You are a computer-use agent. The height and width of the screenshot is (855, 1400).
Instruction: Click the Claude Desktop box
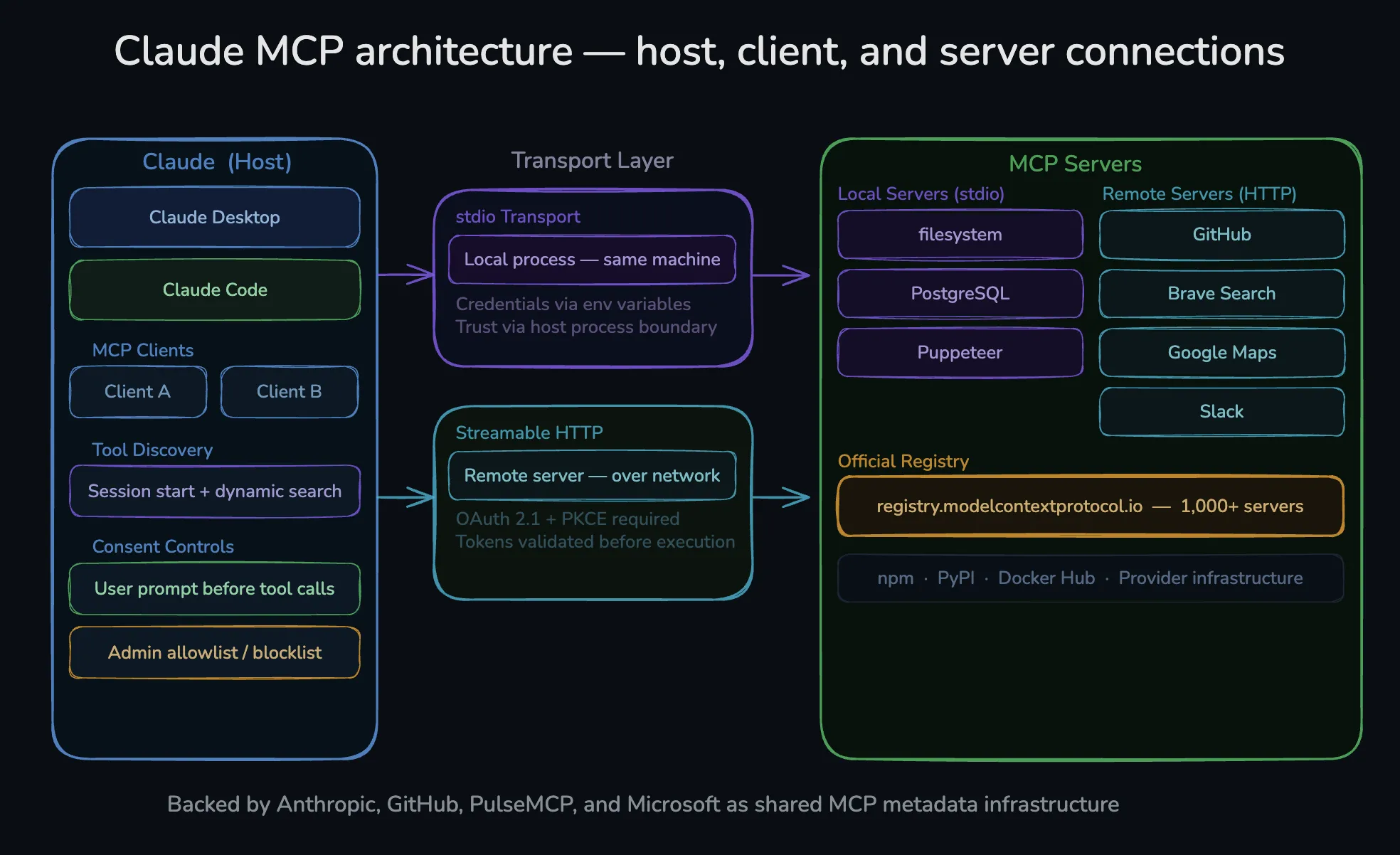[215, 217]
